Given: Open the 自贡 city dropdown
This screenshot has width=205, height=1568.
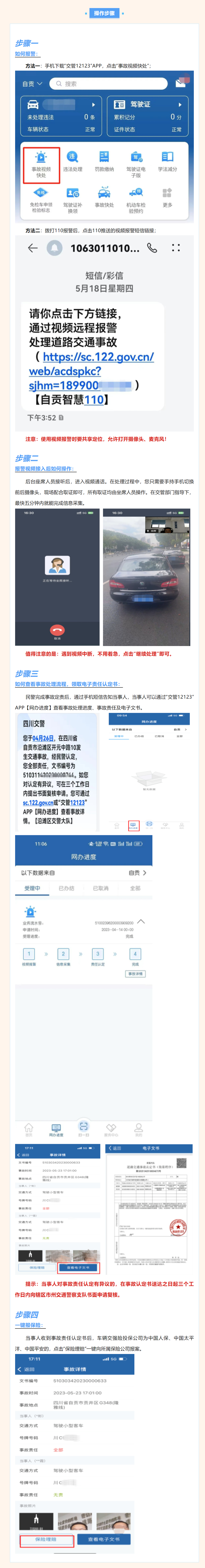Looking at the screenshot, I should (32, 83).
